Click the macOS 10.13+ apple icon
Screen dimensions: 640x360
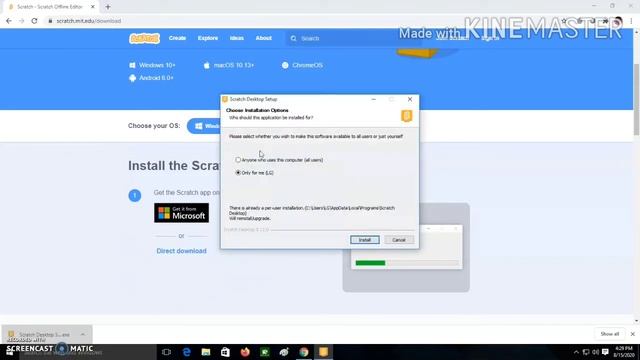click(207, 65)
